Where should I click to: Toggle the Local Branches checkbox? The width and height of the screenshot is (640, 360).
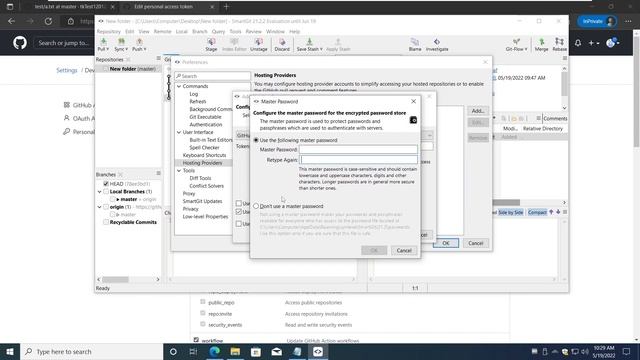coord(106,191)
